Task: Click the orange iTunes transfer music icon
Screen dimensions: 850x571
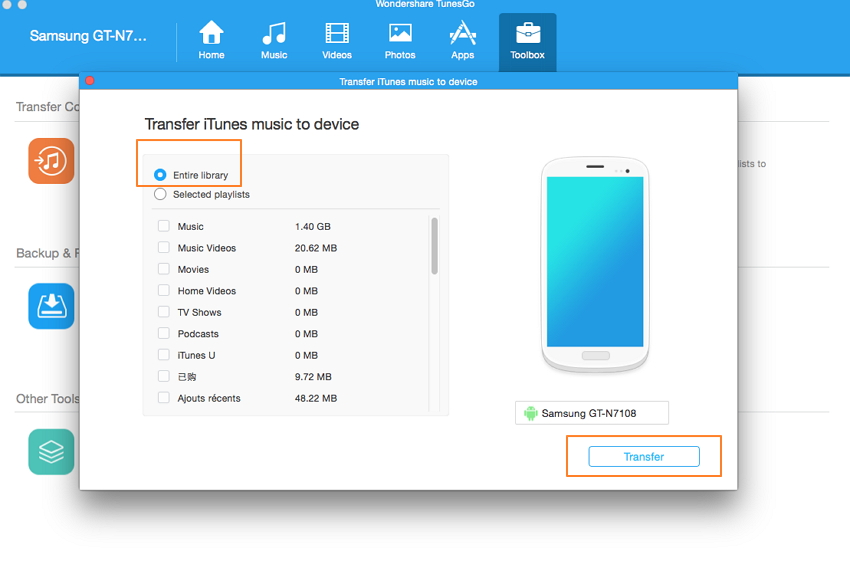Action: tap(51, 161)
